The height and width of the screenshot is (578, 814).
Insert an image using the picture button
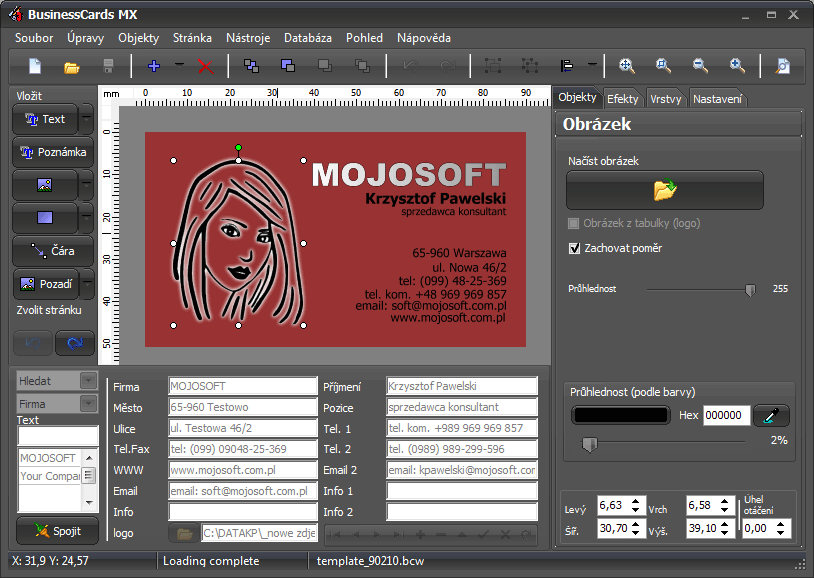click(x=44, y=185)
